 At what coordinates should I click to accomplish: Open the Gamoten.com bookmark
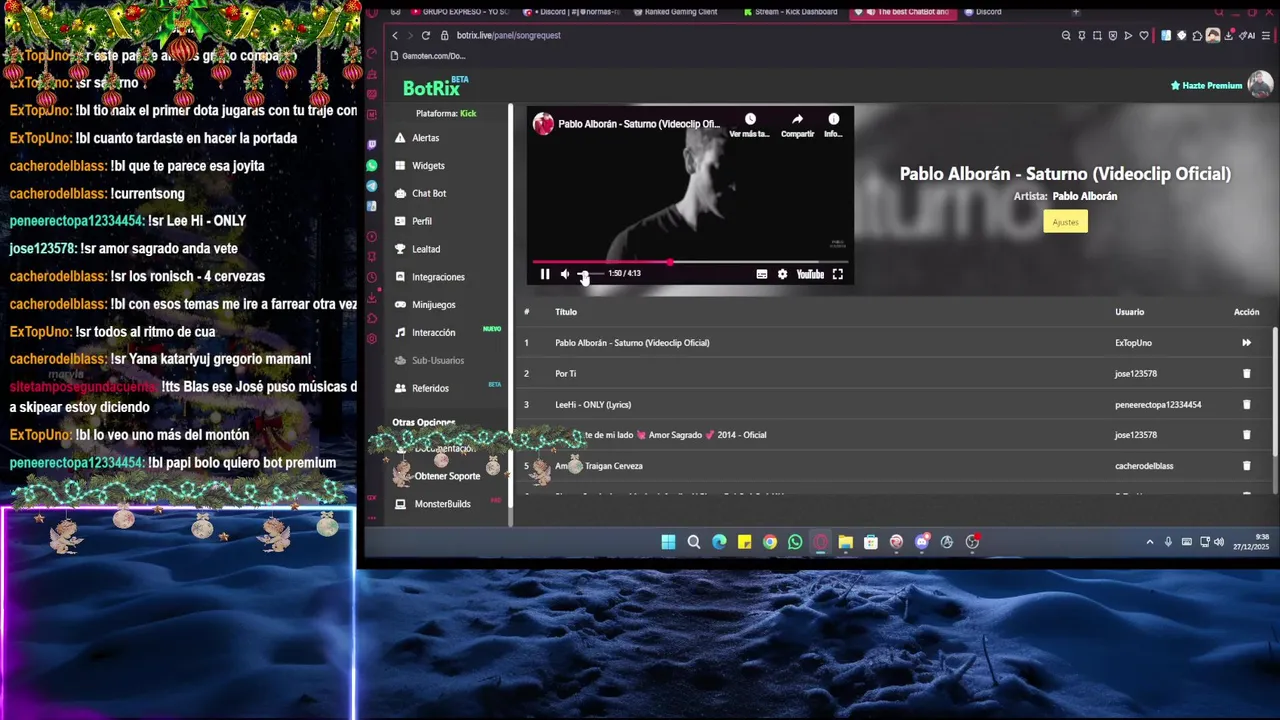coord(429,56)
